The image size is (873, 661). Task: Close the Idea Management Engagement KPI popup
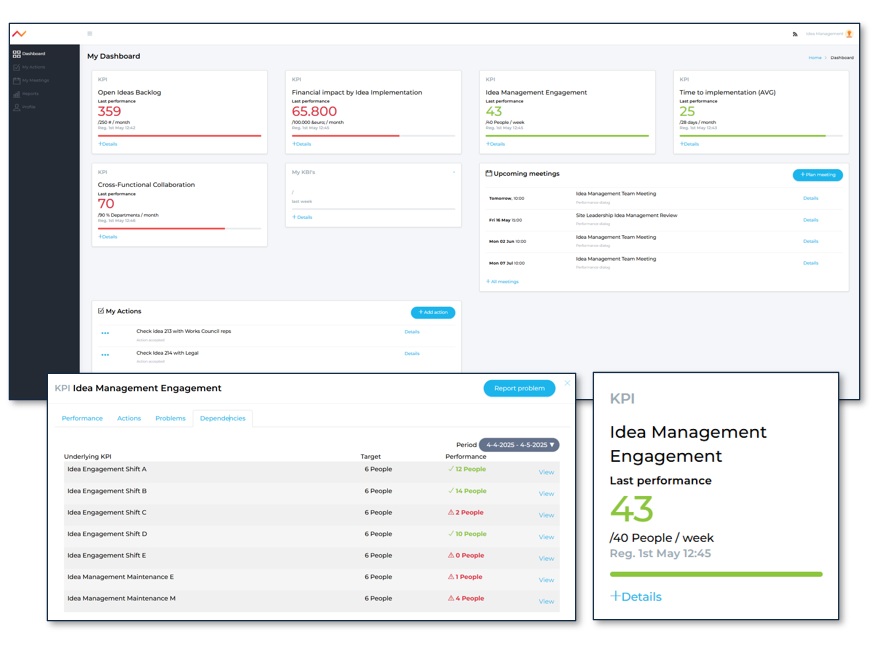coord(567,383)
